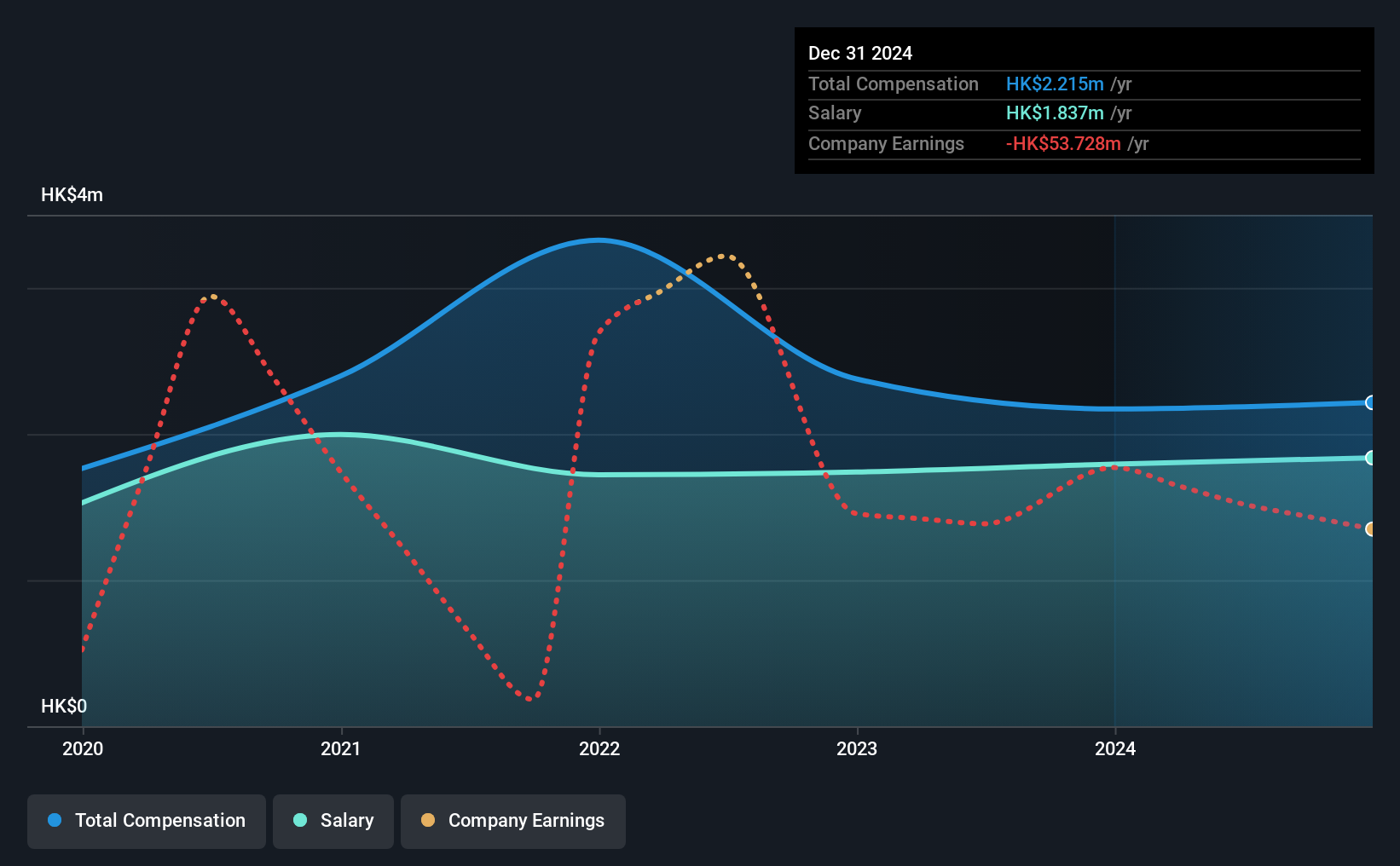The image size is (1400, 866).
Task: Toggle the Company Earnings legend button
Action: click(x=513, y=821)
